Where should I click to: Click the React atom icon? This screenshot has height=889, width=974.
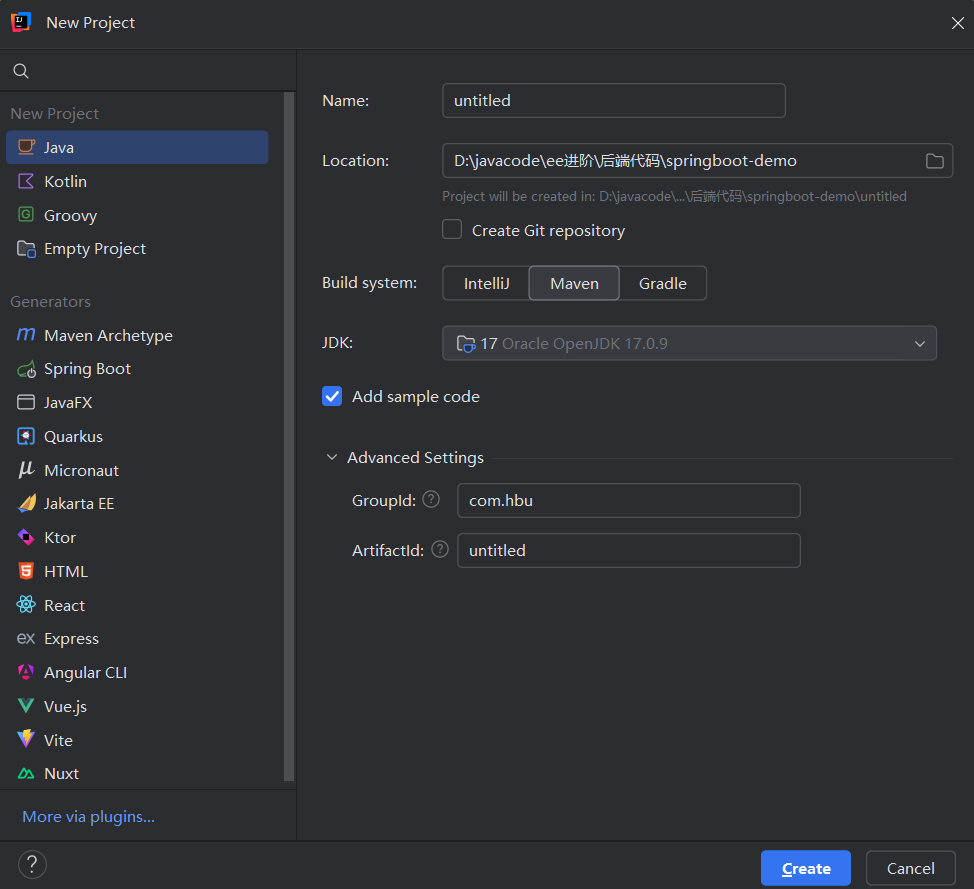pyautogui.click(x=26, y=604)
